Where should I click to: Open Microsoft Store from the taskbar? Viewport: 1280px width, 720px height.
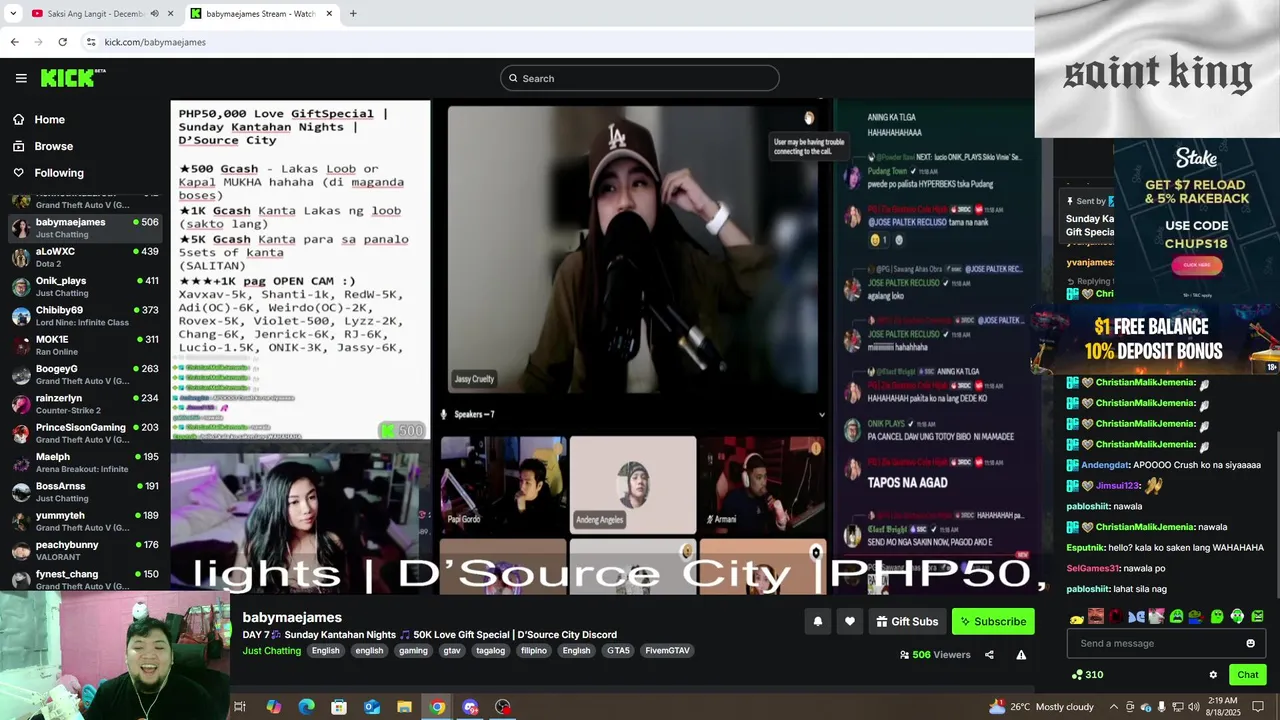339,707
